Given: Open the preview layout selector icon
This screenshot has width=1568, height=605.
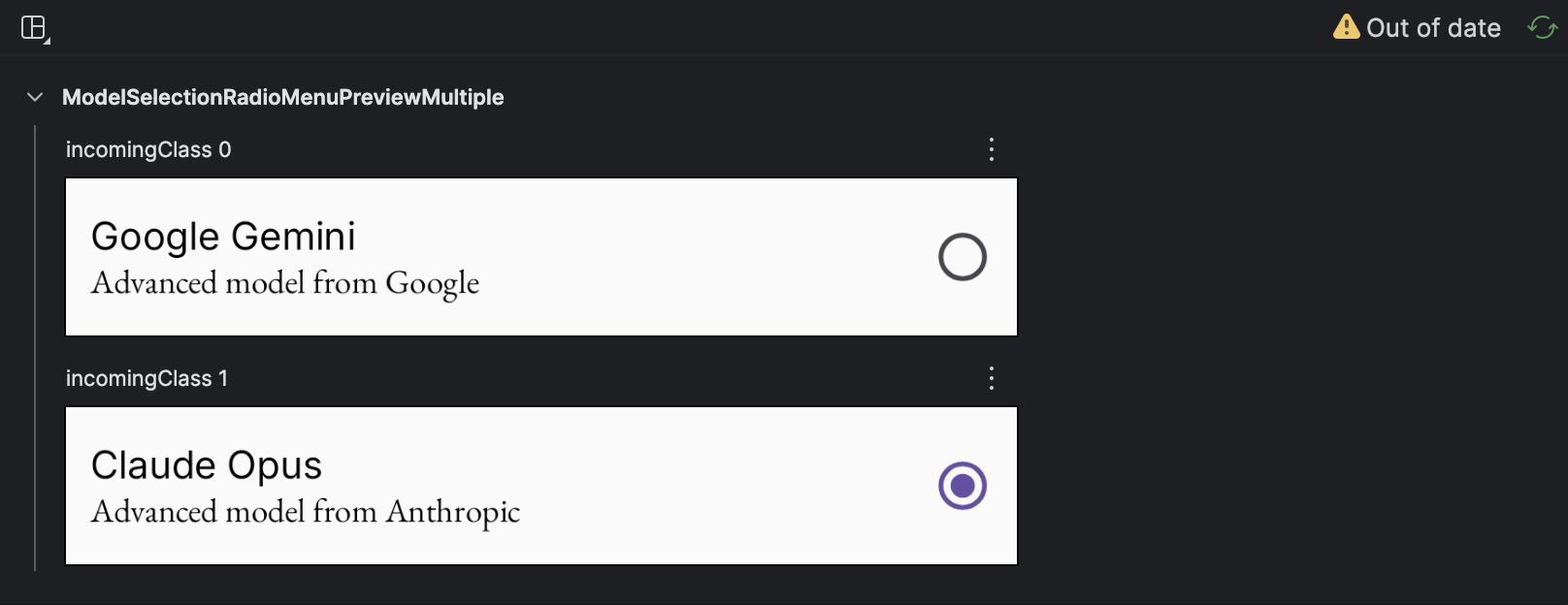Looking at the screenshot, I should click(34, 28).
